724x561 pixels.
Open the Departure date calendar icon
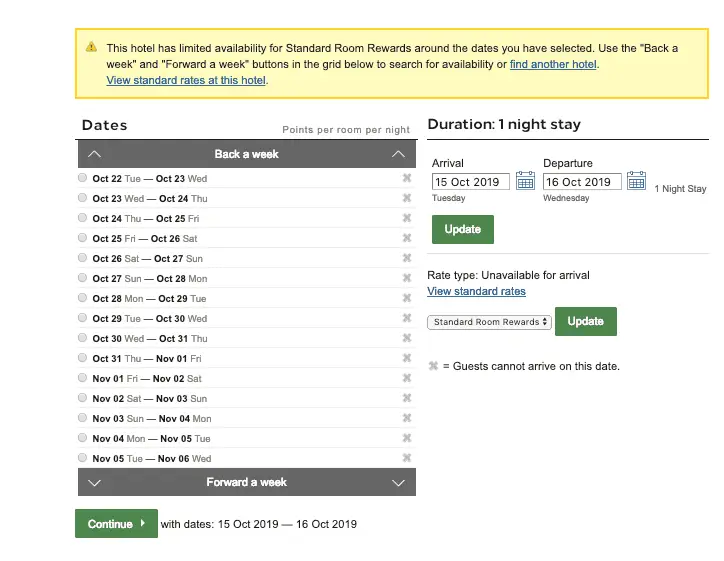(x=636, y=181)
